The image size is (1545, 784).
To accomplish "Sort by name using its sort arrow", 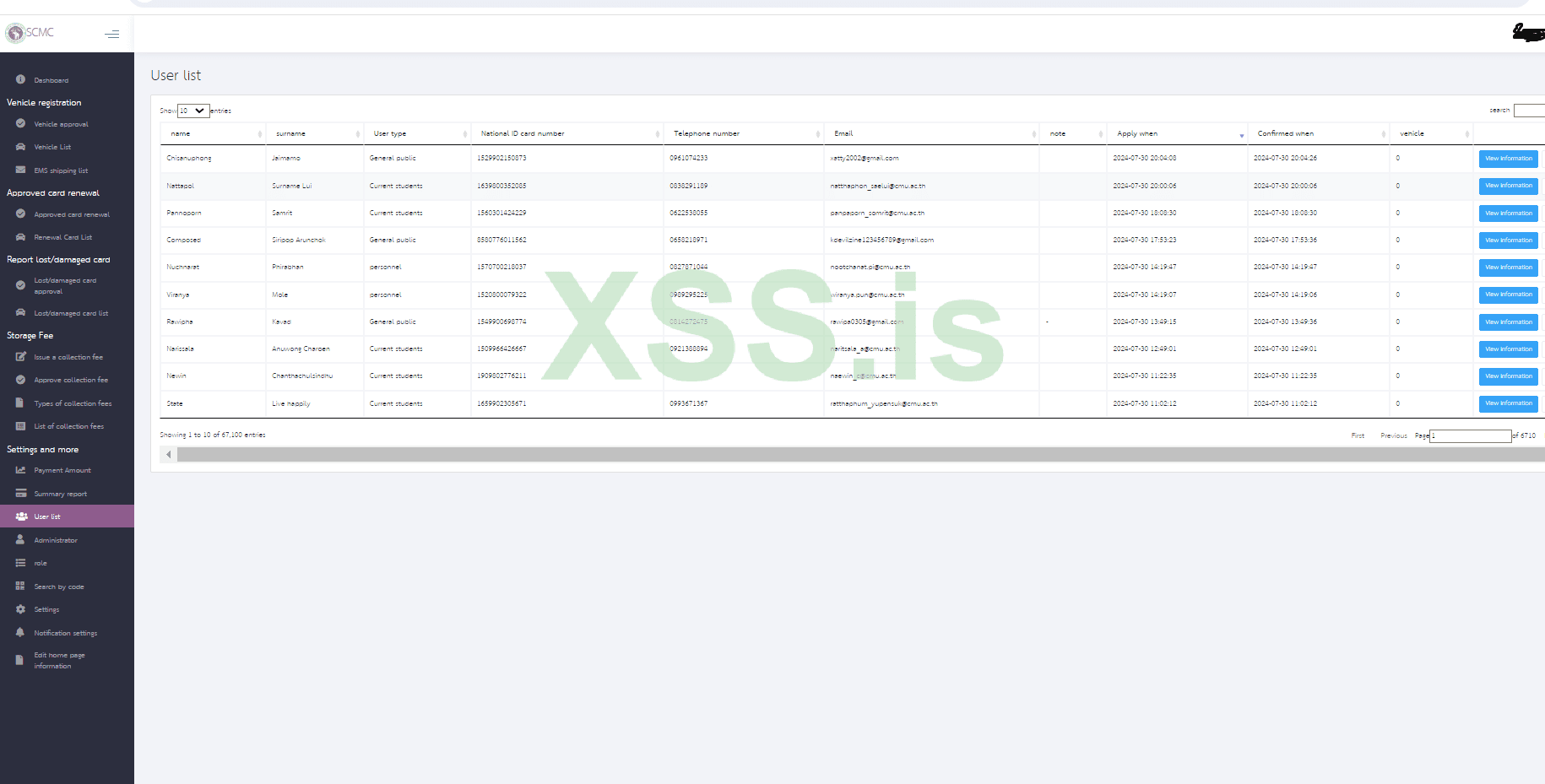I will [x=259, y=134].
